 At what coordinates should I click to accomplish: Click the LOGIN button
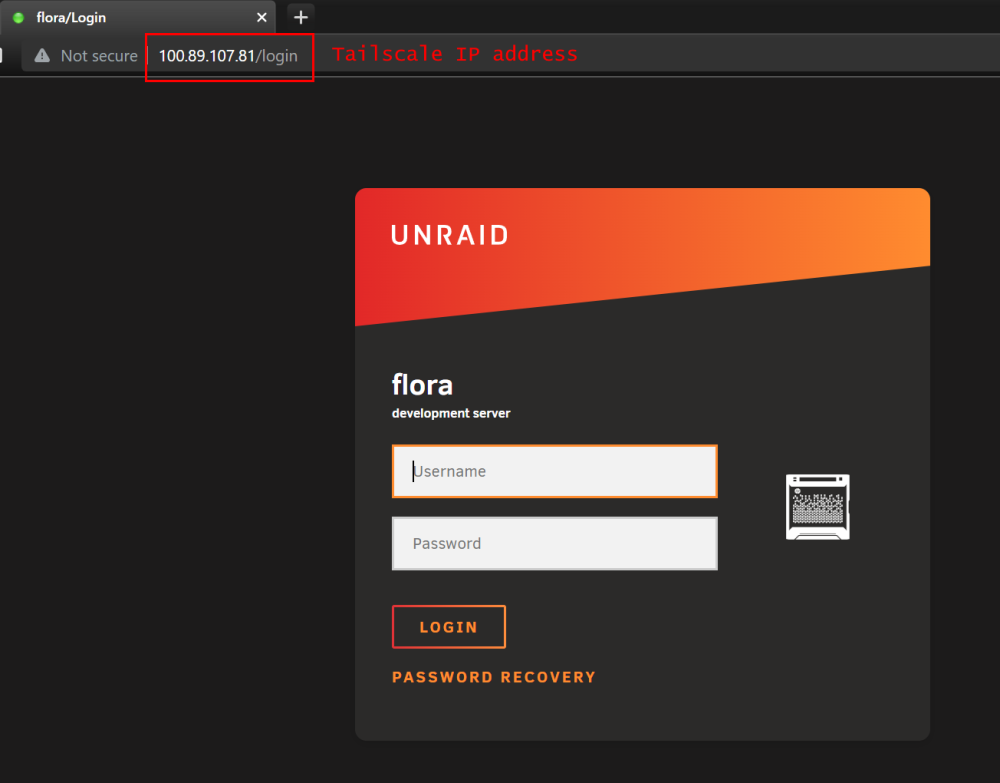448,627
